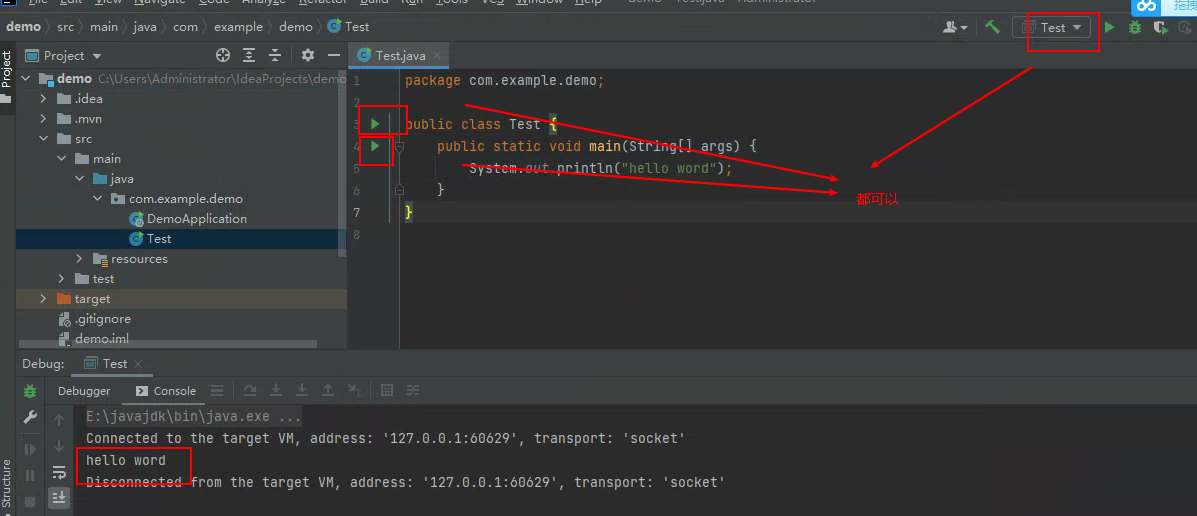This screenshot has height=516, width=1197.
Task: Open Project panel settings gear
Action: coord(308,55)
